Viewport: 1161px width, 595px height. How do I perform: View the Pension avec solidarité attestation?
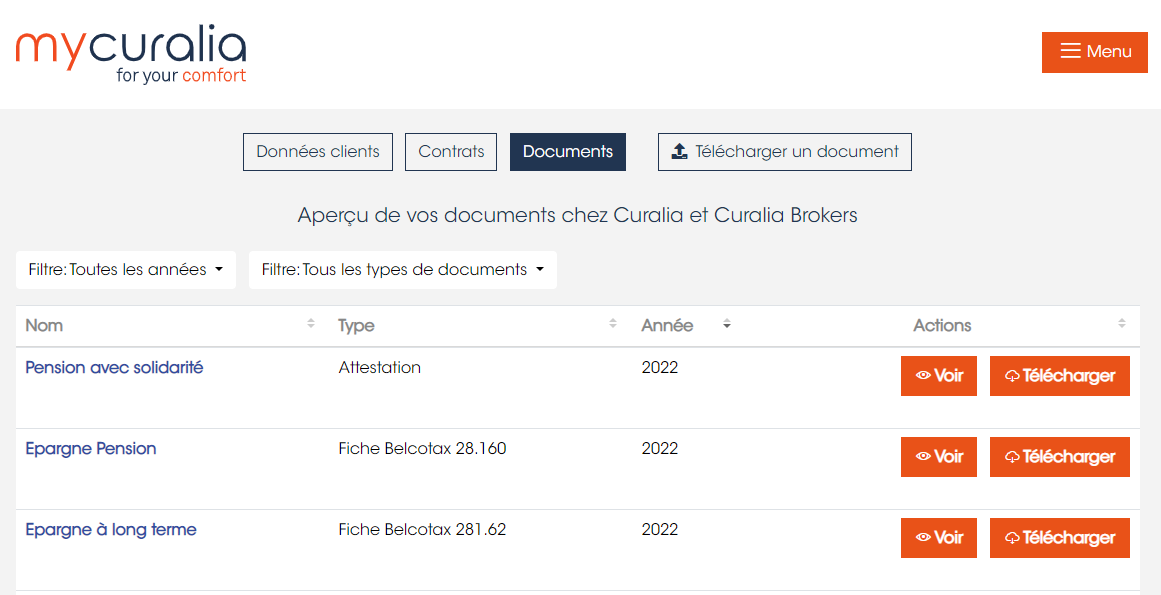pyautogui.click(x=939, y=376)
